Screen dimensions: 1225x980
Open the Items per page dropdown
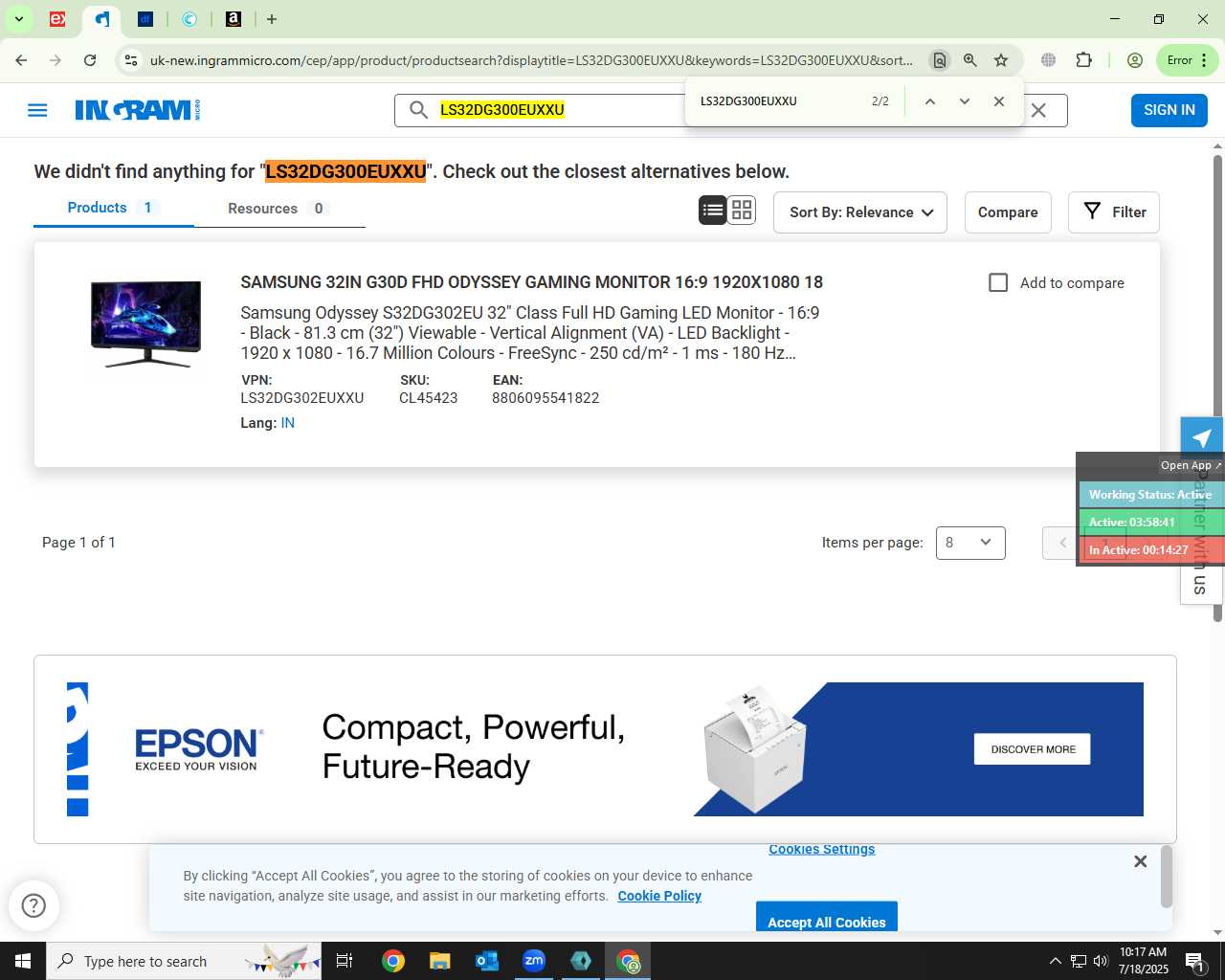970,543
